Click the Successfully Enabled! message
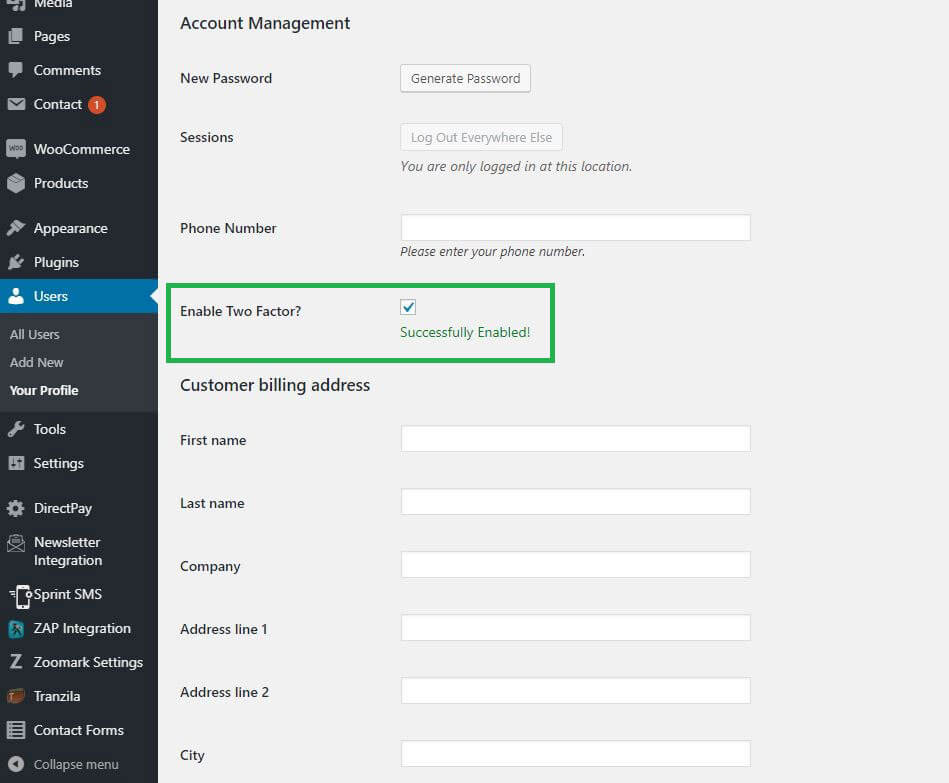This screenshot has width=949, height=783. coord(465,332)
